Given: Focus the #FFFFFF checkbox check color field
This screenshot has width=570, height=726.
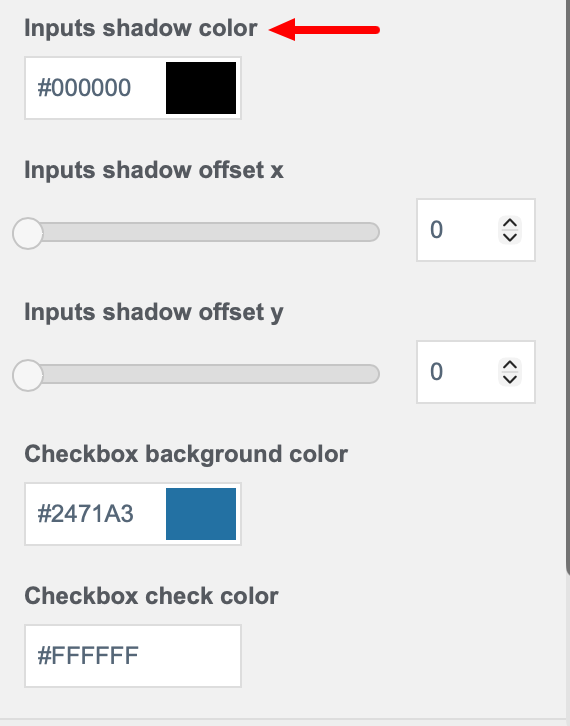Looking at the screenshot, I should [133, 656].
